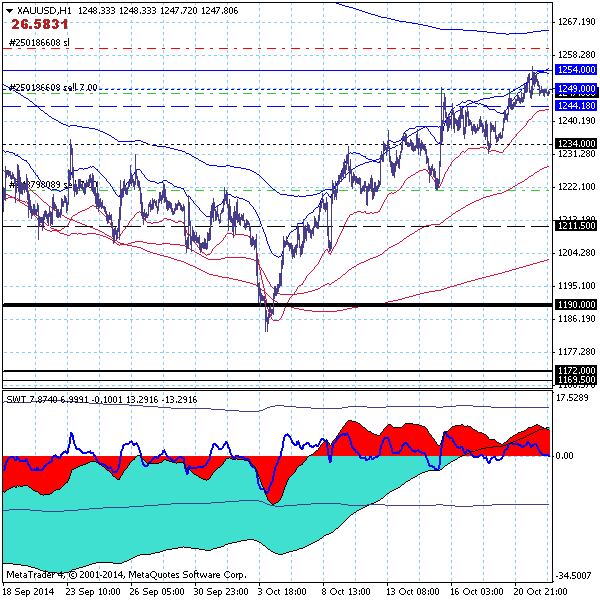Click the 26 Sep 05:00 time label
Image resolution: width=600 pixels, height=600 pixels.
coord(157,592)
